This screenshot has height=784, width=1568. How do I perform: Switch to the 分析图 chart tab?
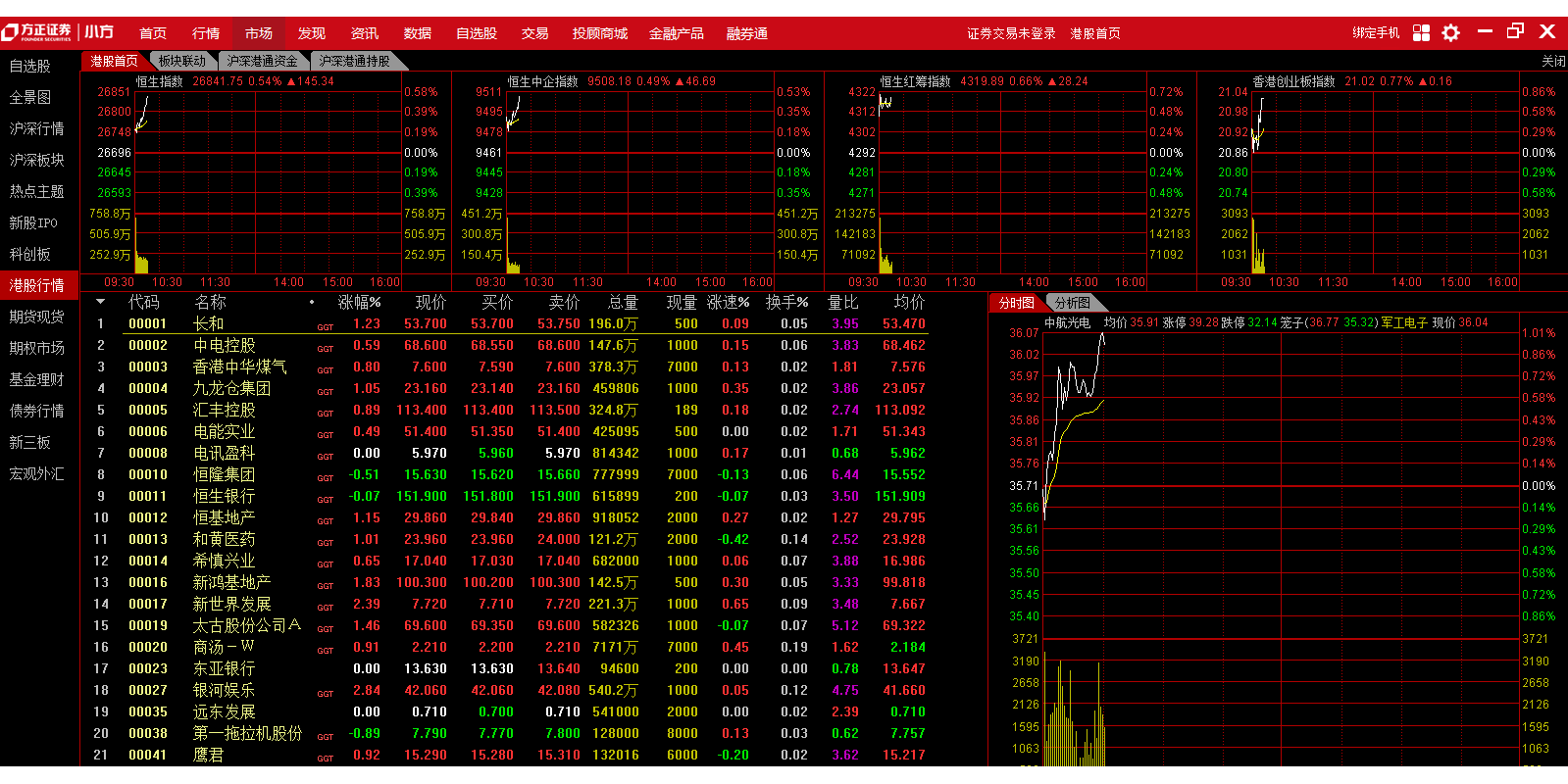tap(1072, 303)
